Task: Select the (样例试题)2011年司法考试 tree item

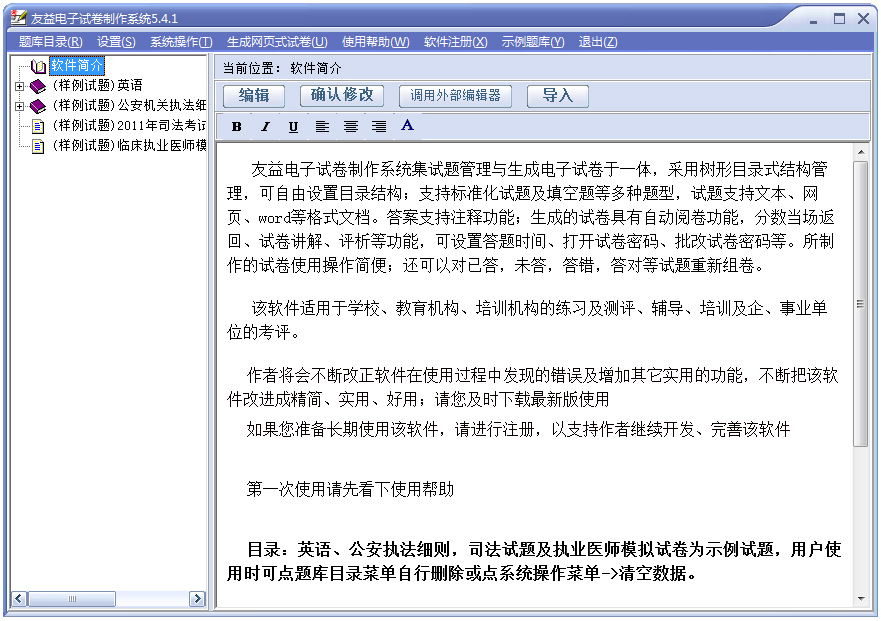Action: click(x=129, y=125)
